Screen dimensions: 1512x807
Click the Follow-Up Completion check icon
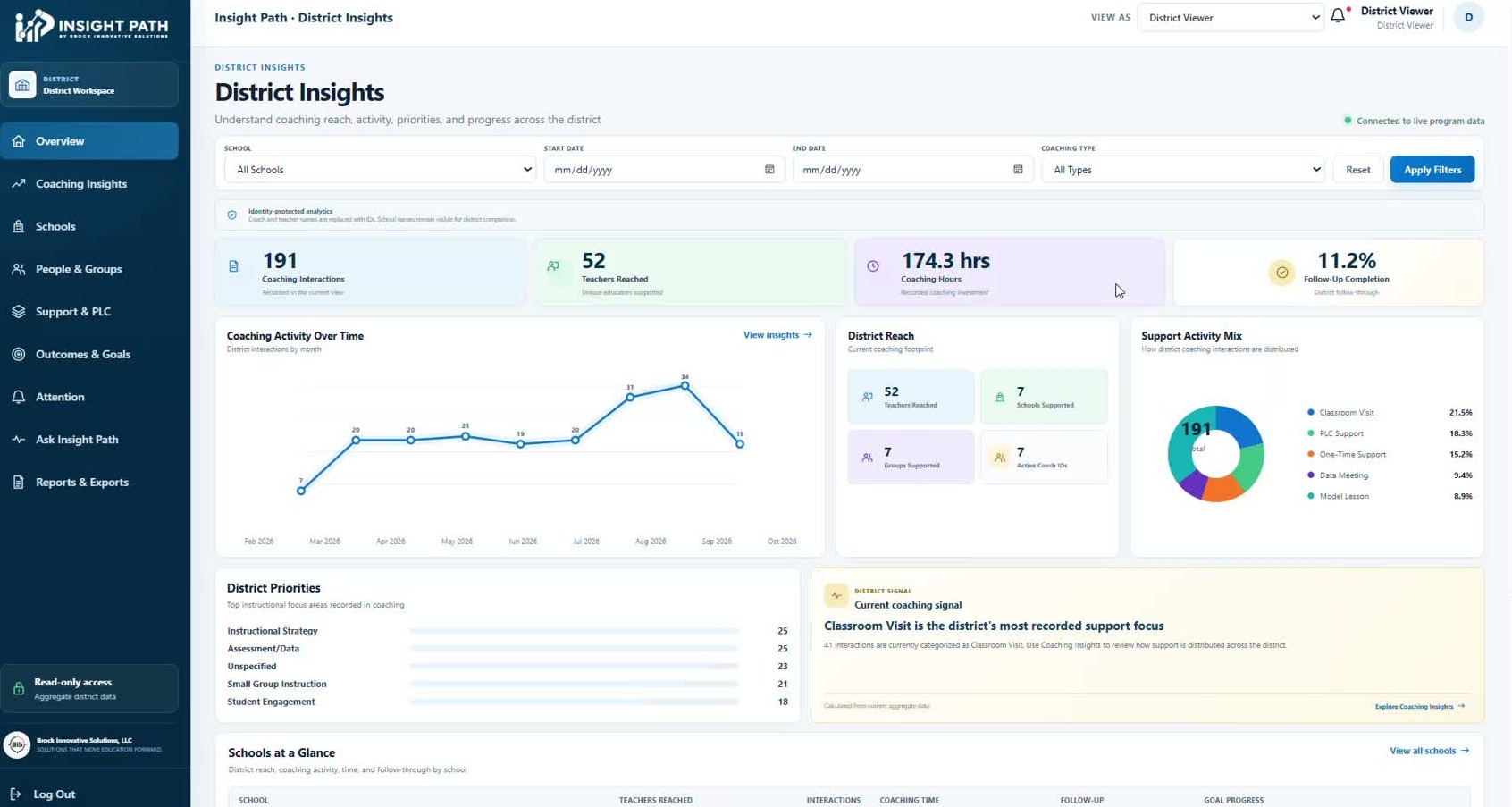click(1282, 273)
